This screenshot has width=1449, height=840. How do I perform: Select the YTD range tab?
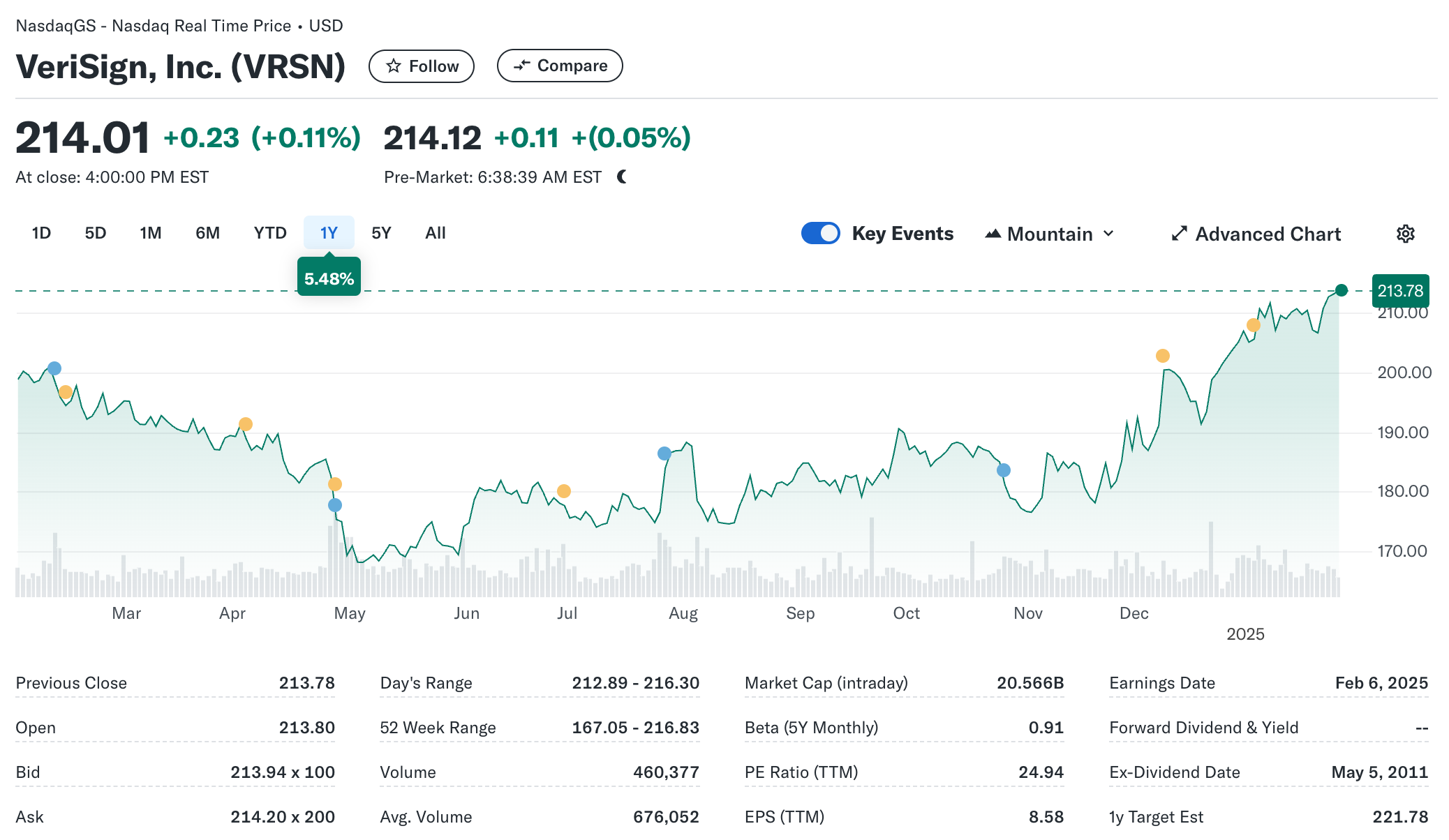tap(270, 233)
